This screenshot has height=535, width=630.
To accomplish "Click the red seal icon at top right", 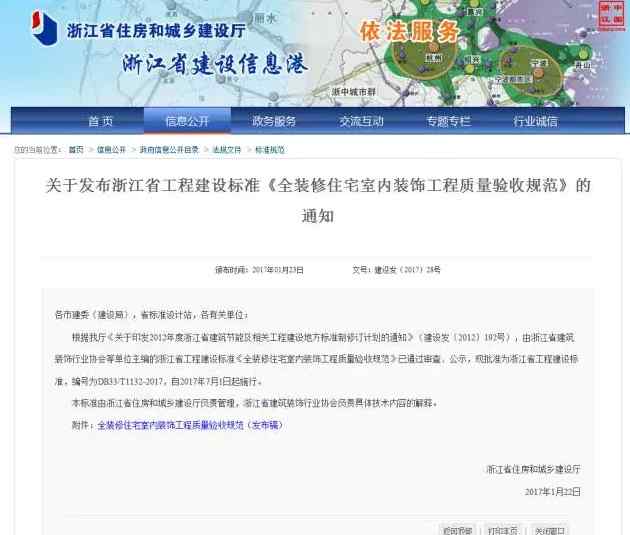I will click(612, 16).
